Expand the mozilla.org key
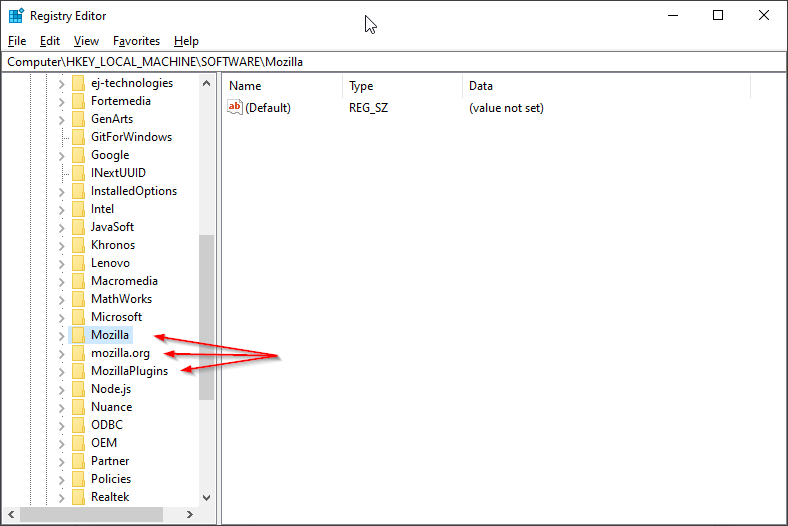The width and height of the screenshot is (788, 526). click(61, 354)
